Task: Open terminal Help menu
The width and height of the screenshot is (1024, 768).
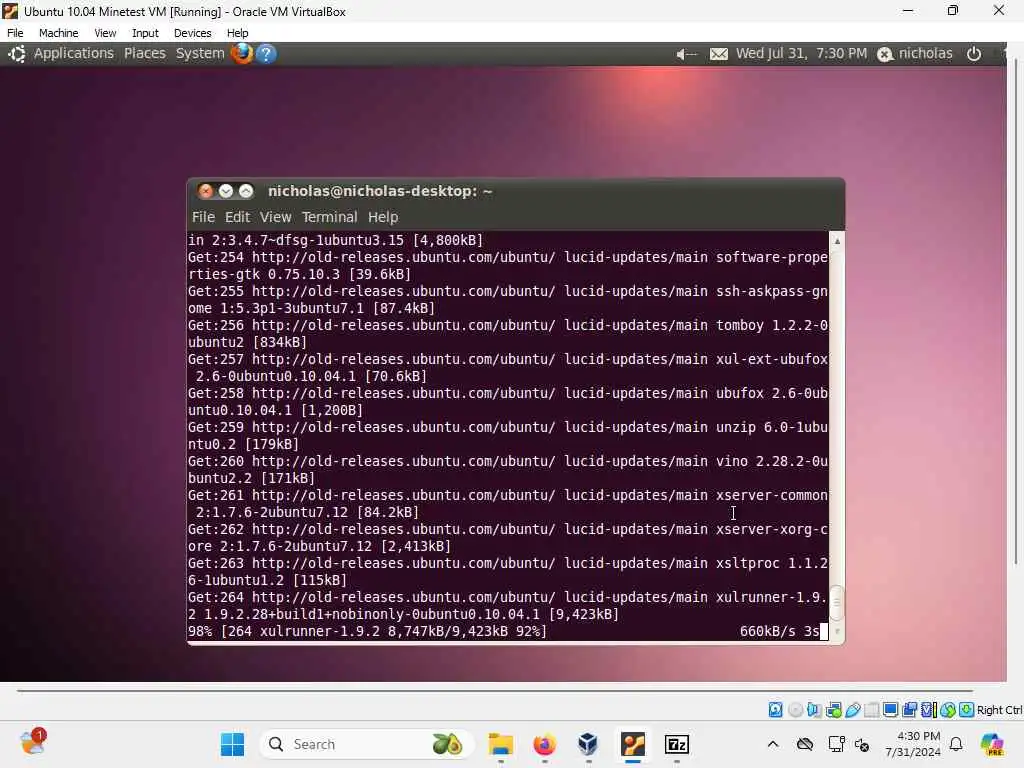Action: pyautogui.click(x=383, y=217)
